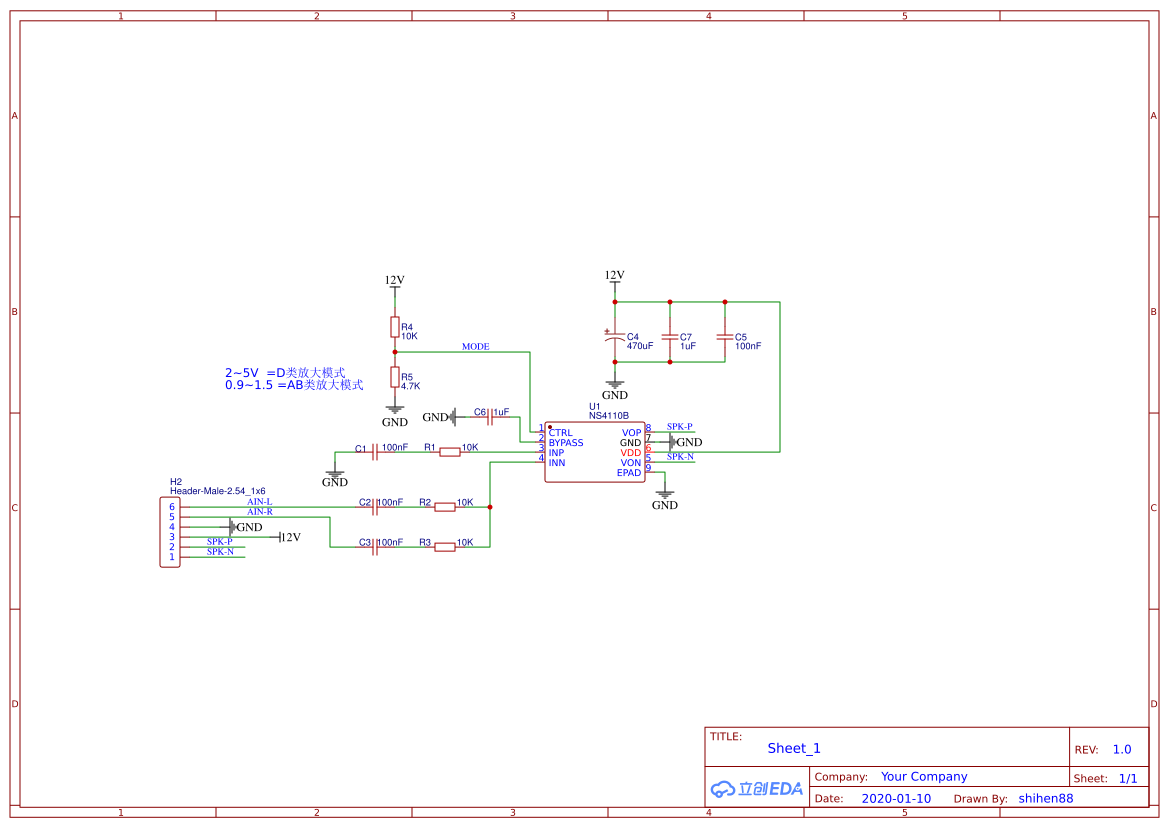Select the C7 capacitor symbol
The height and width of the screenshot is (828, 1169).
click(x=669, y=337)
